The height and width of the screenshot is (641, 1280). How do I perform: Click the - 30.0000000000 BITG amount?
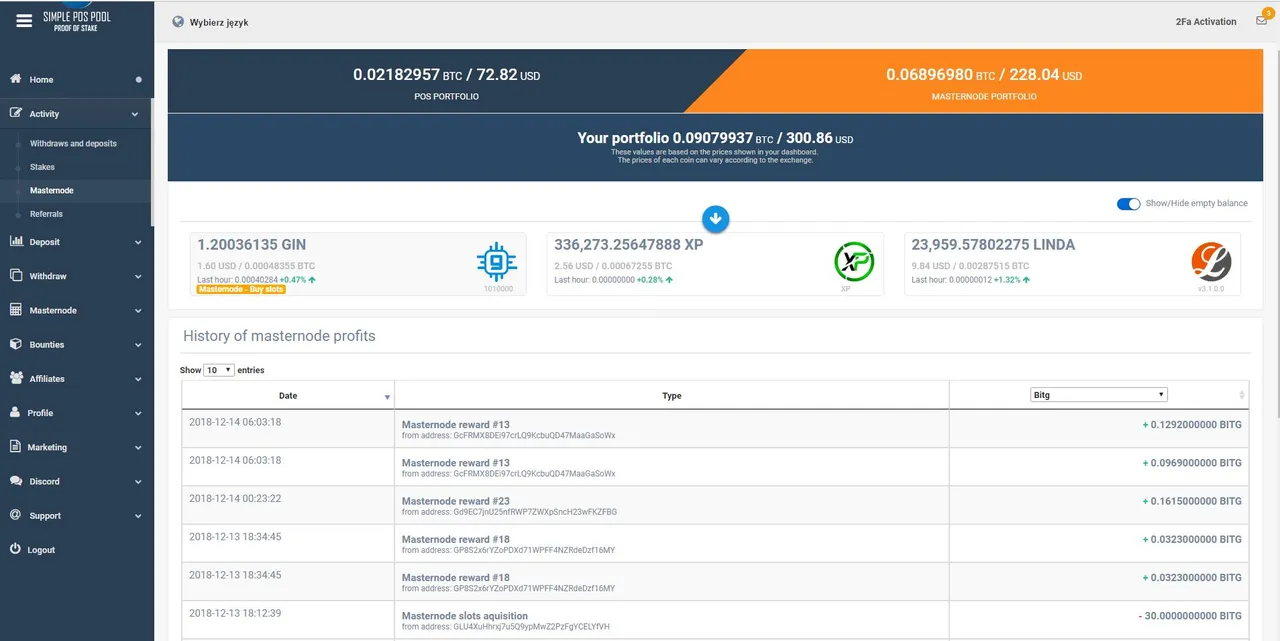click(1190, 616)
